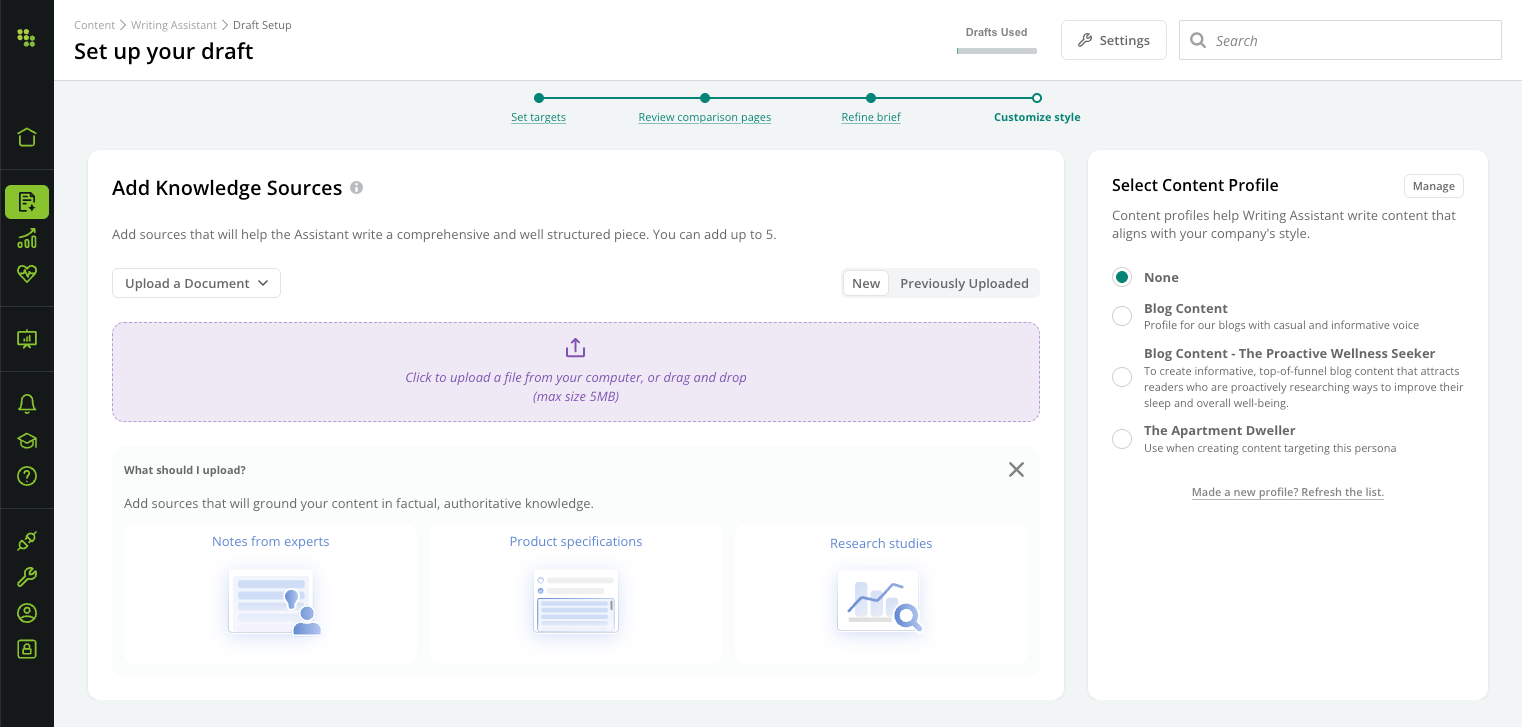The width and height of the screenshot is (1522, 727).
Task: Click the magnifier icon in search box
Action: tap(1198, 41)
